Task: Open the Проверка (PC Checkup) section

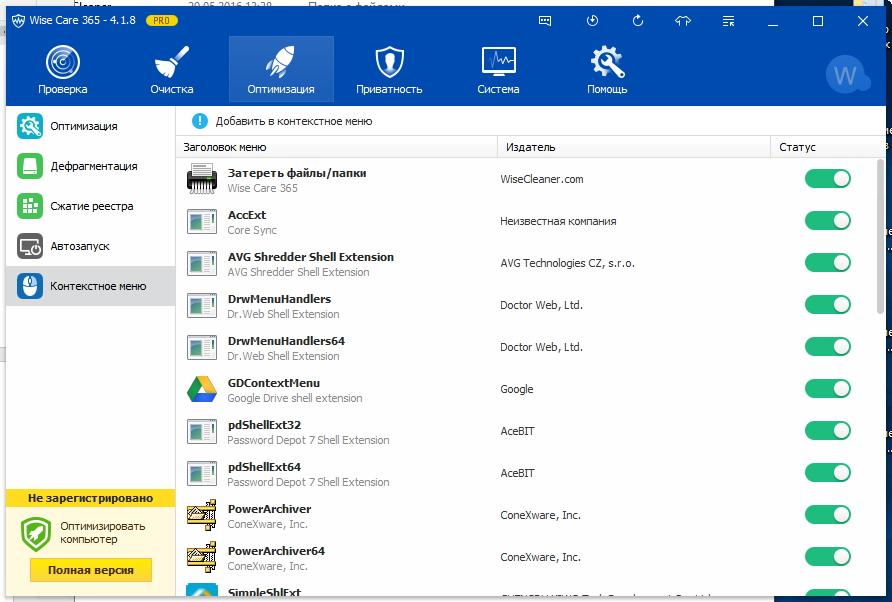Action: (62, 70)
